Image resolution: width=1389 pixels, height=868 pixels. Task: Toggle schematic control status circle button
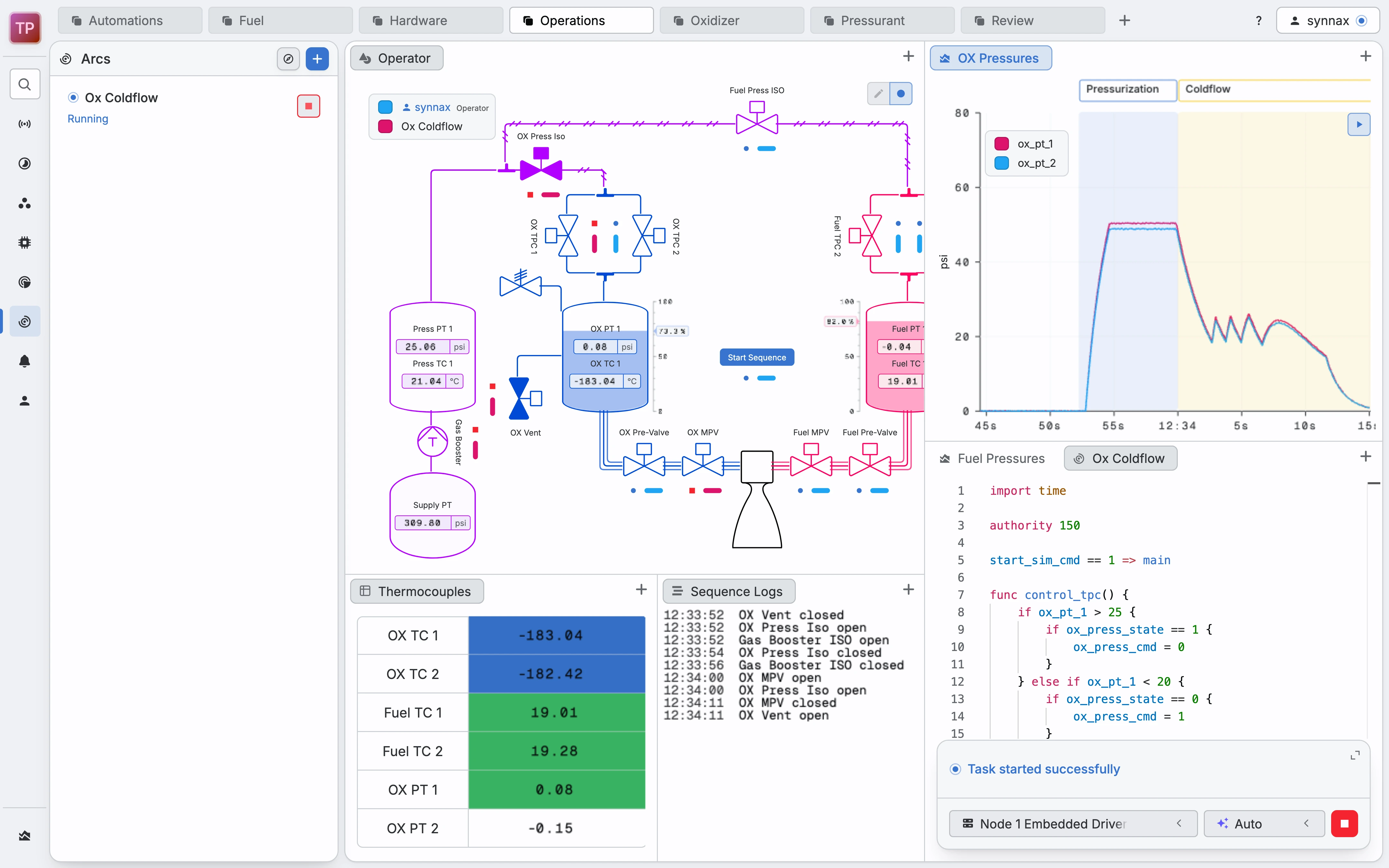[901, 94]
